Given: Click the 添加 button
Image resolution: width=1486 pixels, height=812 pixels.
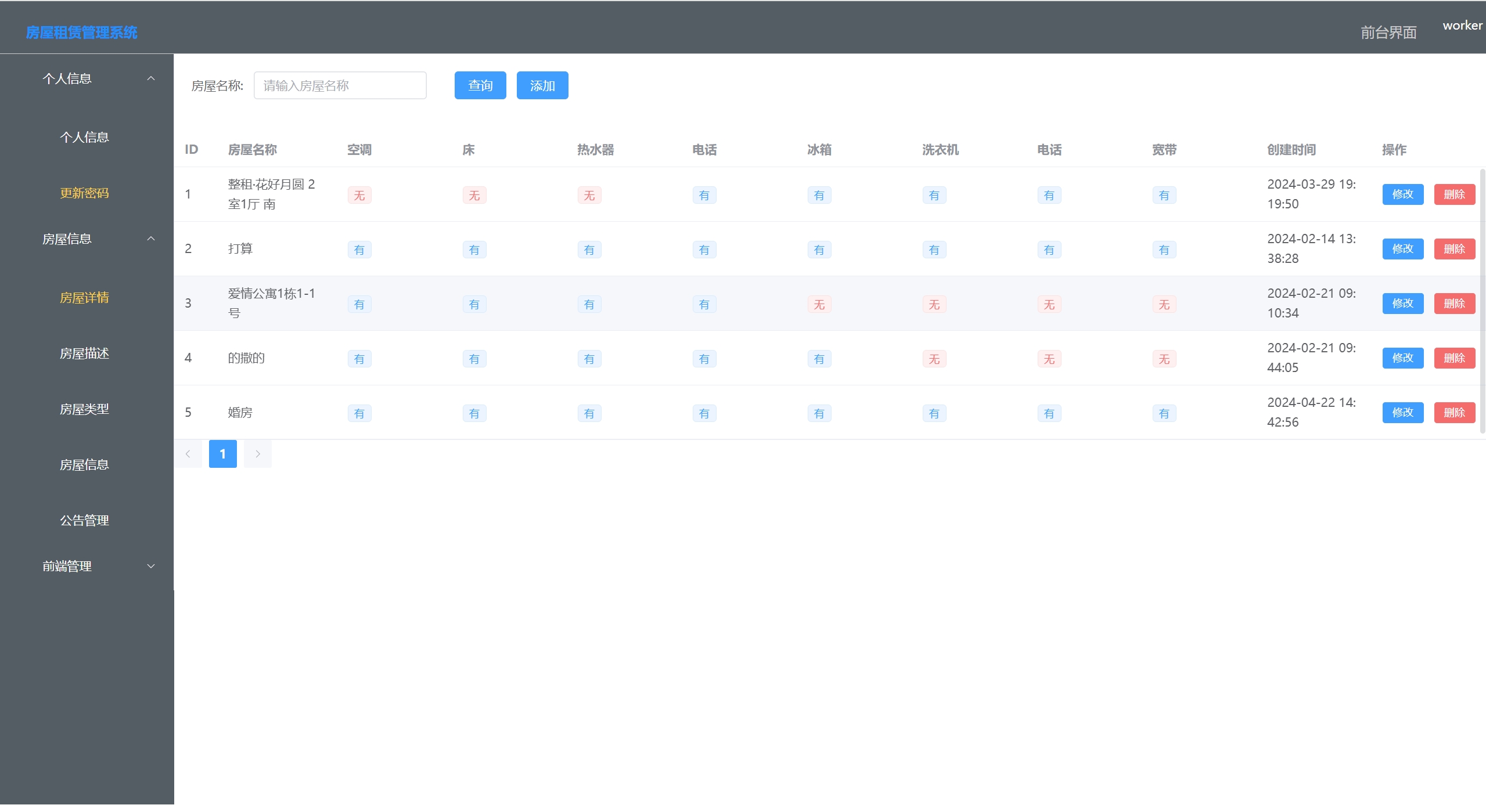Looking at the screenshot, I should pos(542,85).
